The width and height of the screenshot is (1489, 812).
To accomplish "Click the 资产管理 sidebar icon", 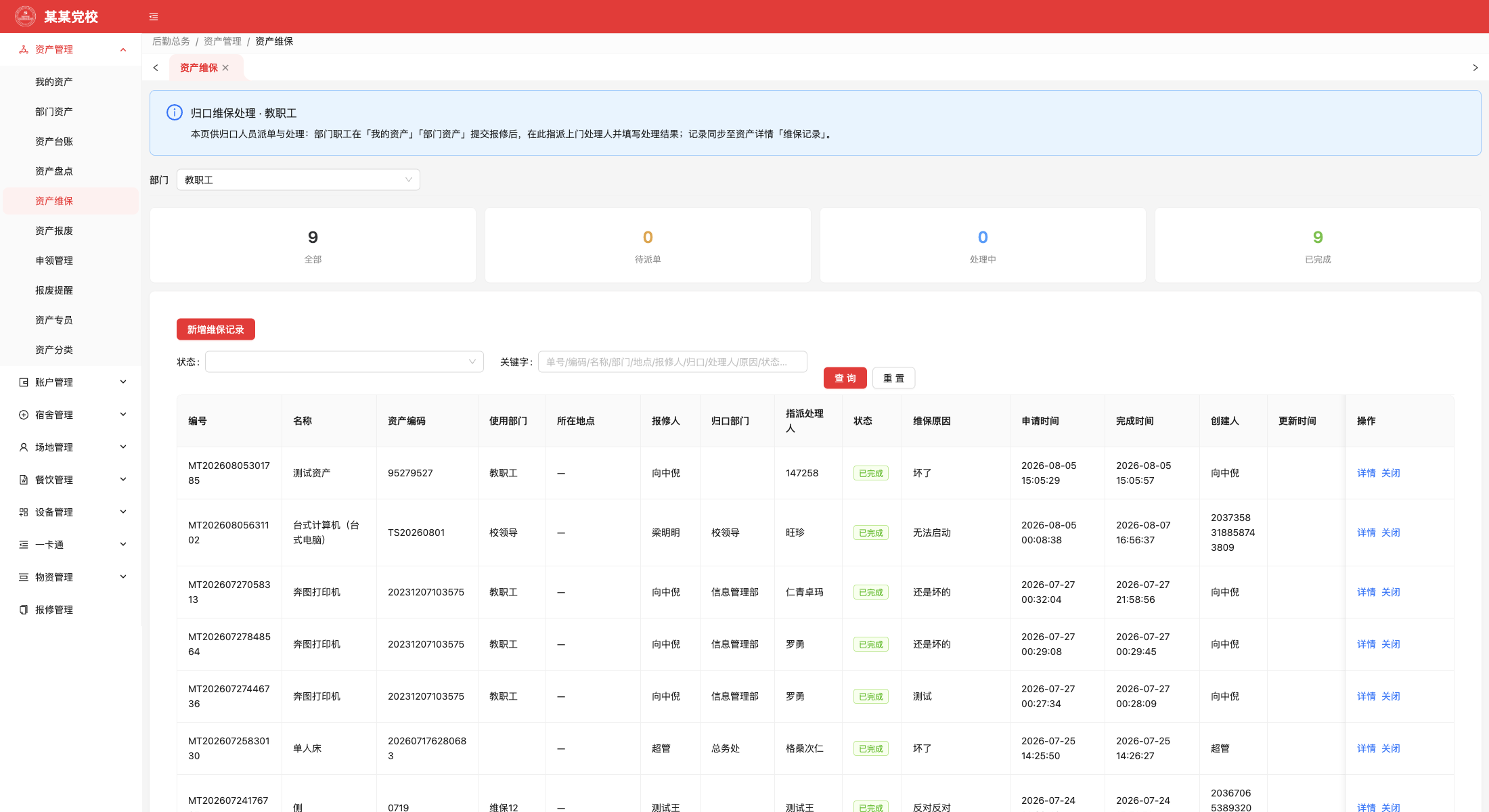I will pos(24,49).
